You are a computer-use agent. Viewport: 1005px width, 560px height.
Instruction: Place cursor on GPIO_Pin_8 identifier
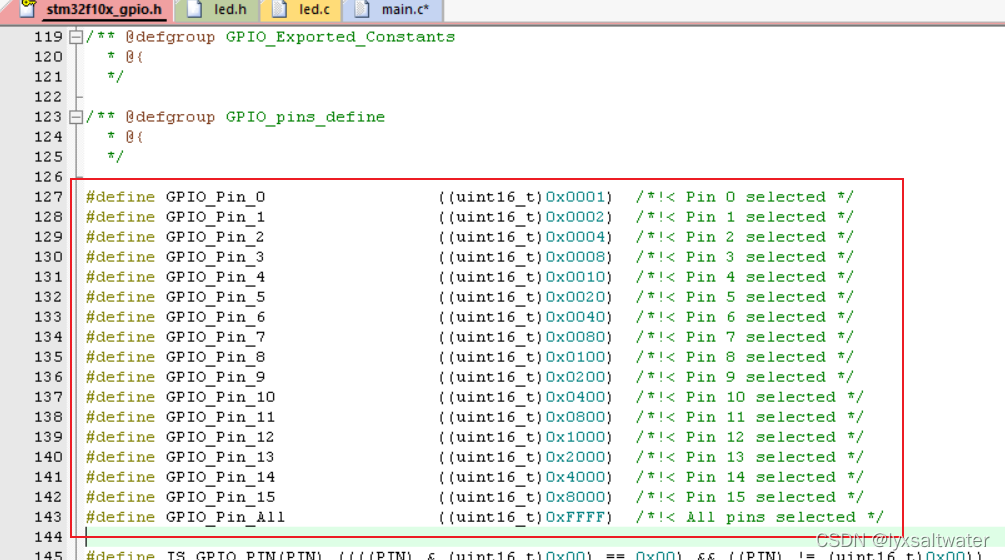[215, 357]
